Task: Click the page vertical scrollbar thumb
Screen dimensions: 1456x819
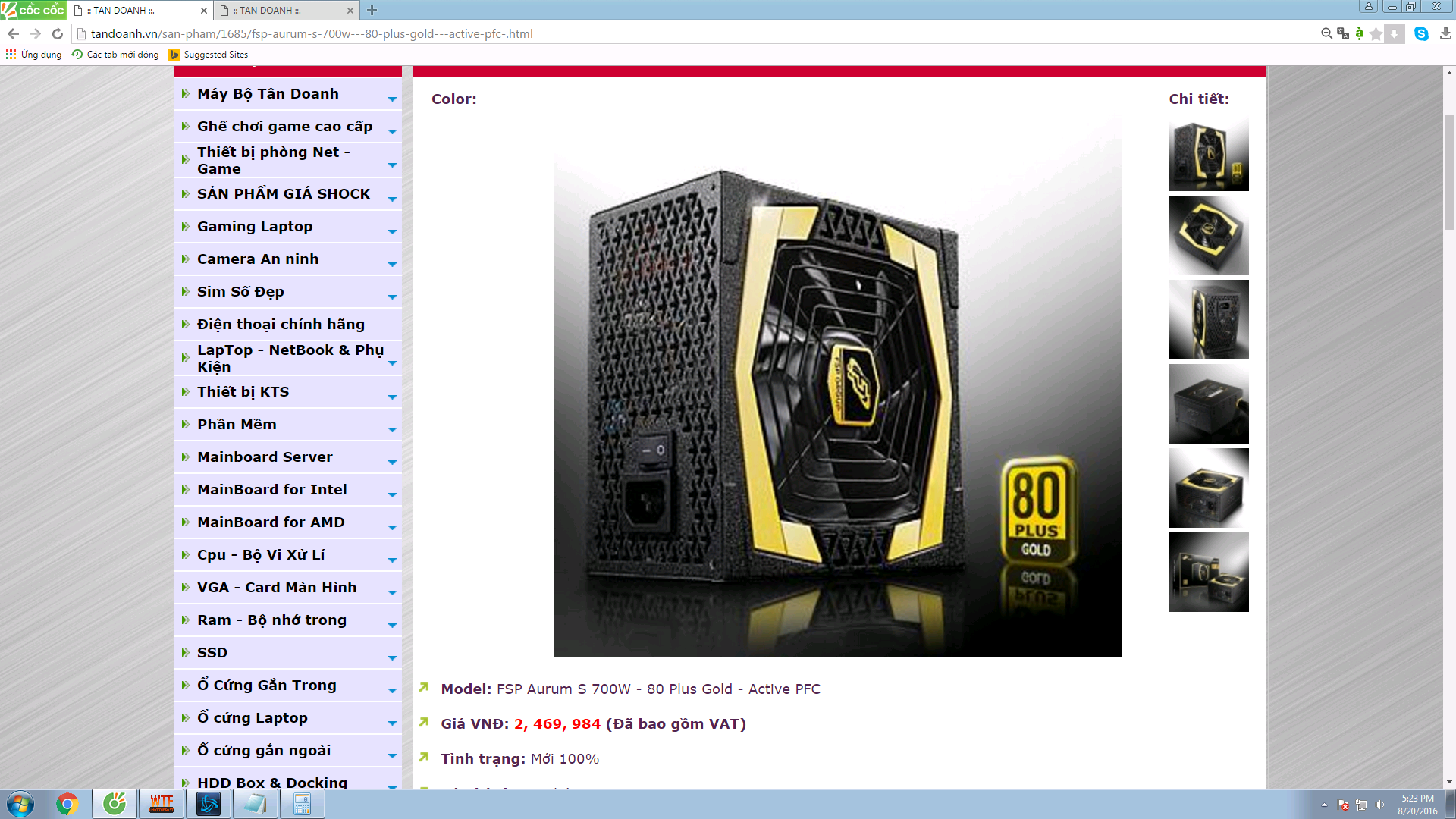Action: [1449, 171]
